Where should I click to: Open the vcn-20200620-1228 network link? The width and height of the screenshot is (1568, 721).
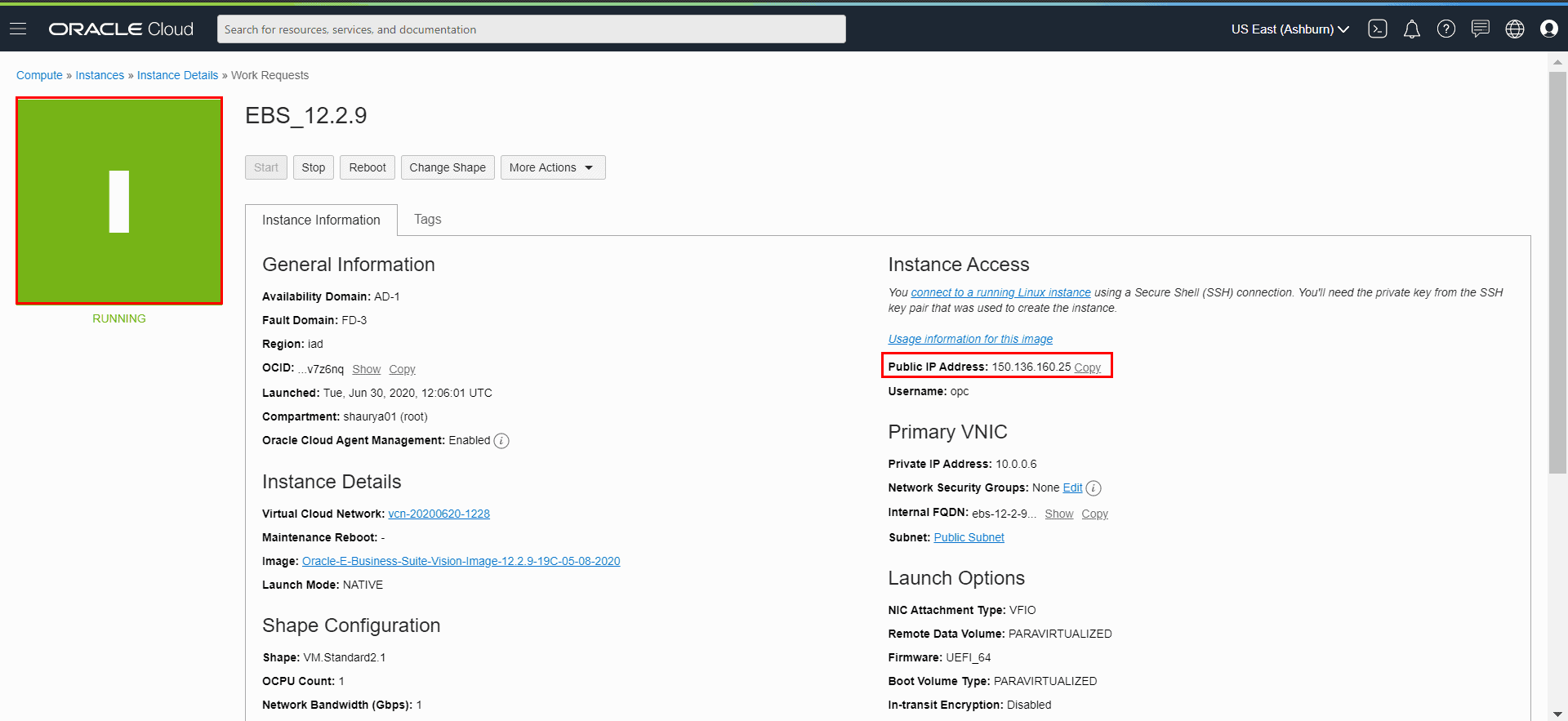click(439, 514)
